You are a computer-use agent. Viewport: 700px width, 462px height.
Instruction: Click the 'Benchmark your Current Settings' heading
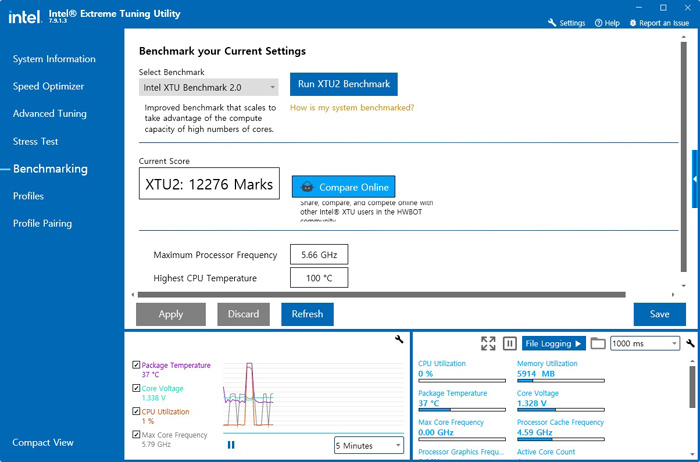222,51
